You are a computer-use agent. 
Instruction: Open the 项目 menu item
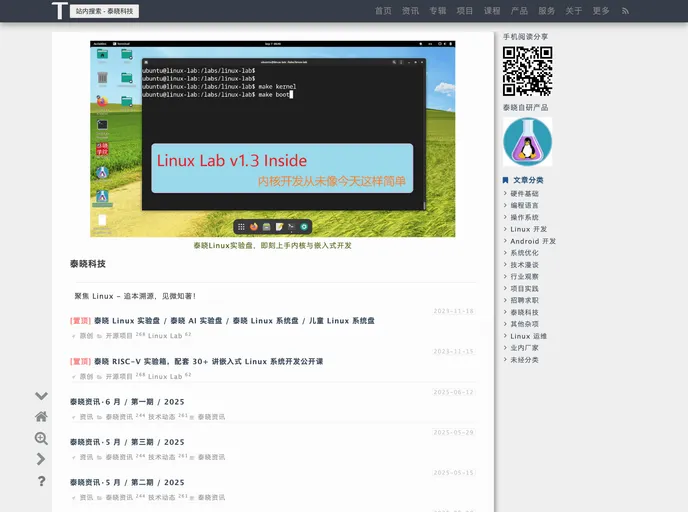tap(465, 11)
